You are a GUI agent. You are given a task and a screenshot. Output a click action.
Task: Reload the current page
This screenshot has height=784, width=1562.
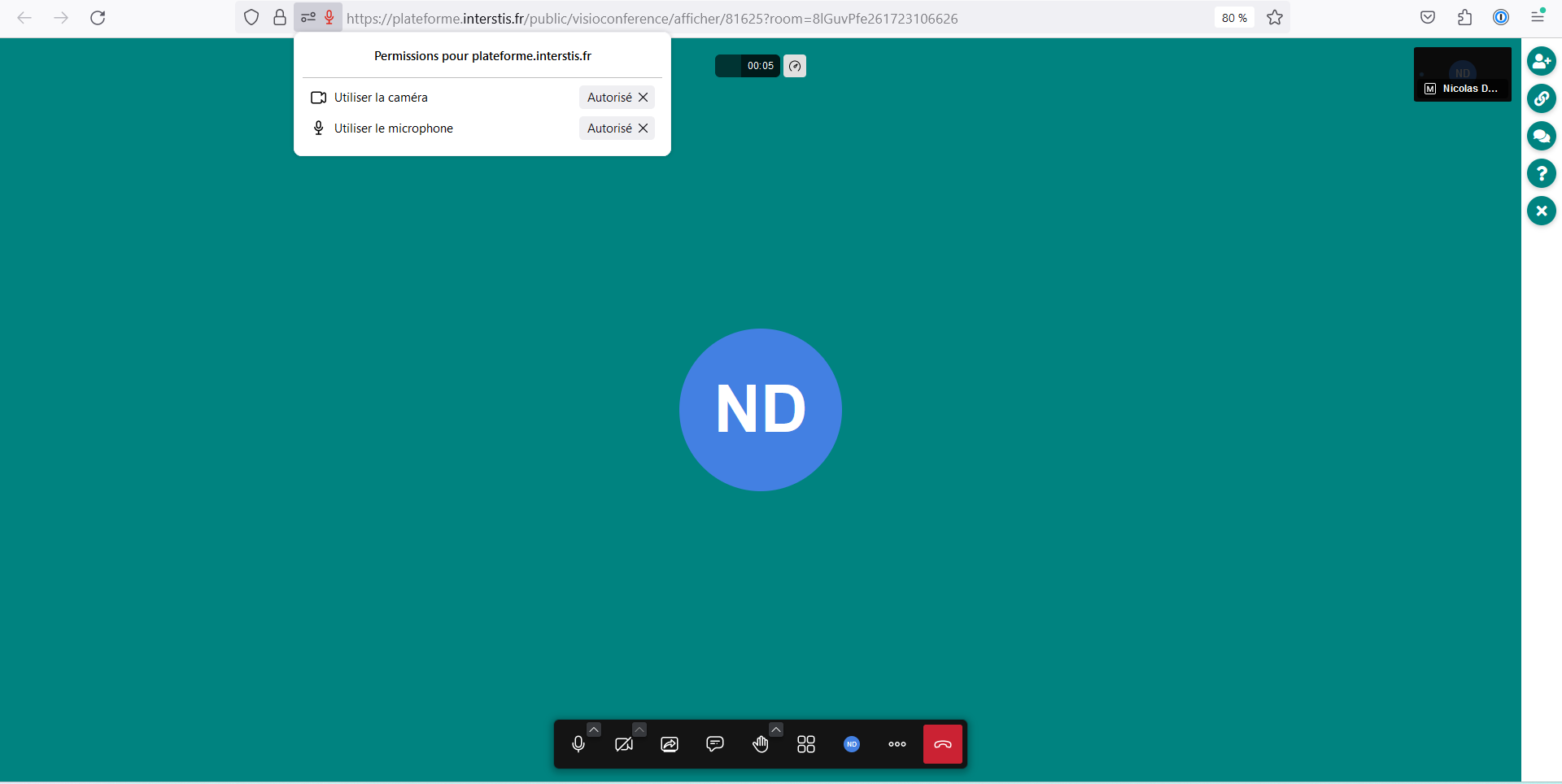pos(98,18)
